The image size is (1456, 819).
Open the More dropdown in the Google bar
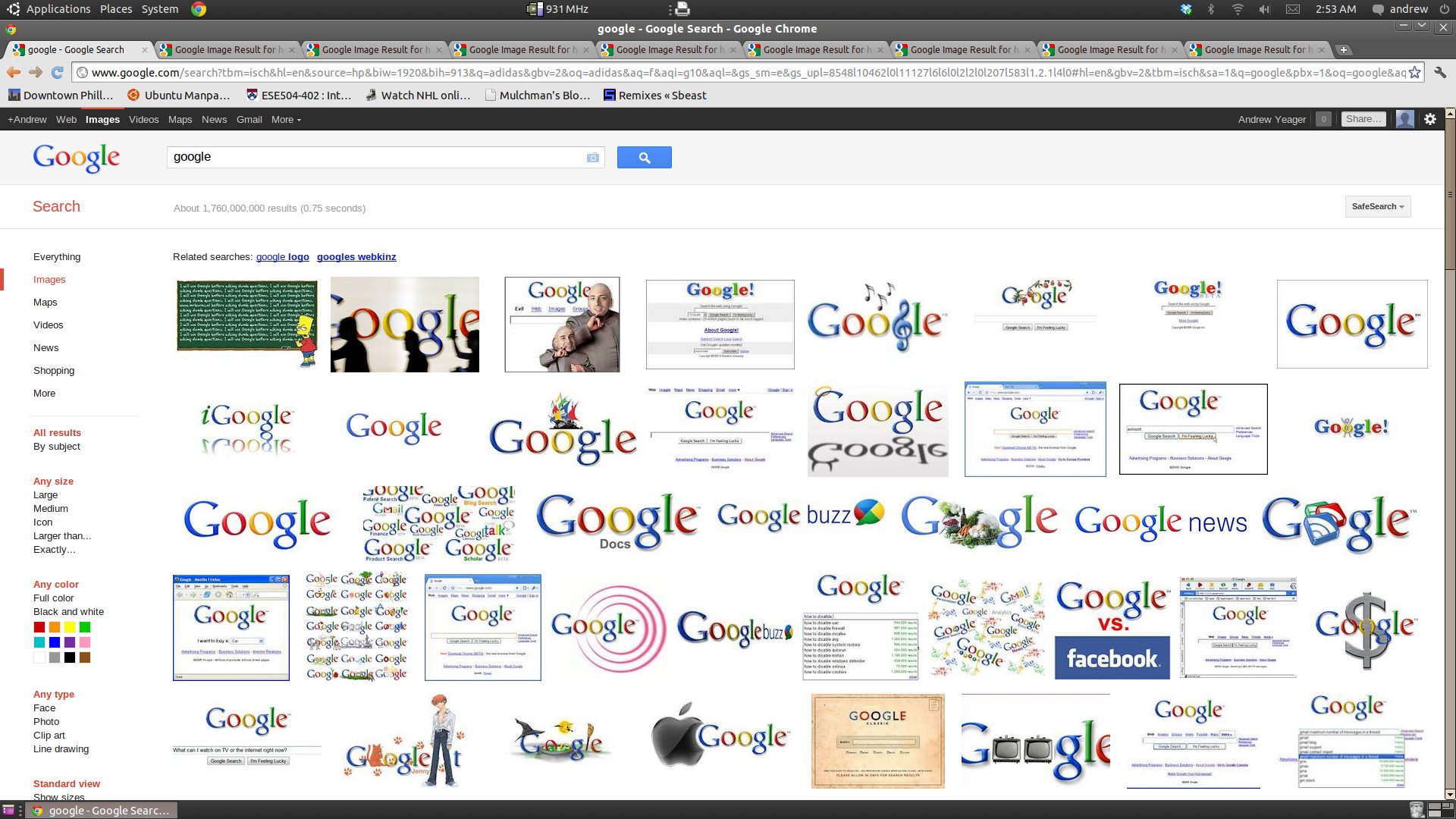286,120
